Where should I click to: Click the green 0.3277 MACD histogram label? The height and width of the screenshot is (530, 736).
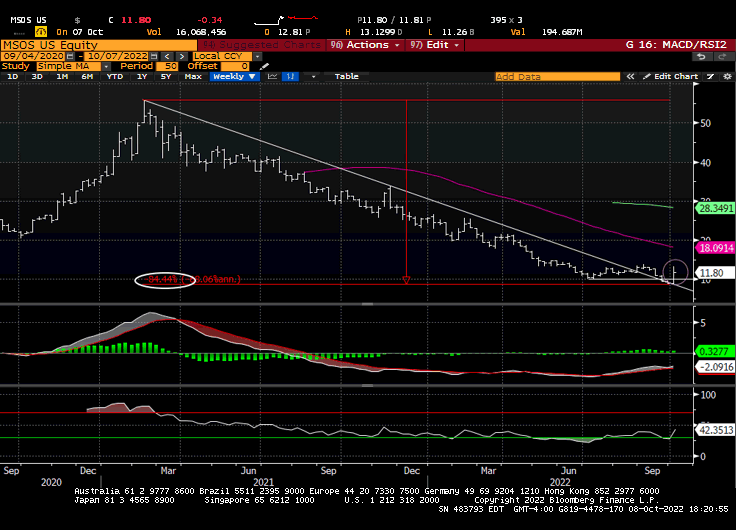pos(716,351)
